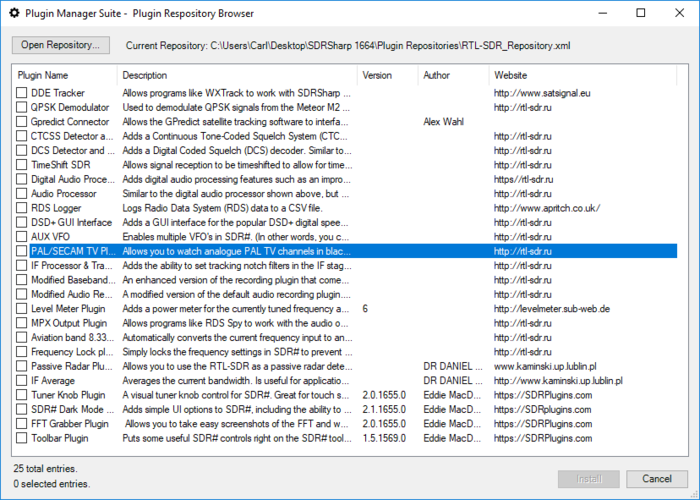700x500 pixels.
Task: Click the 'Enables multiple VFO's in SDR#' description
Action: pos(238,237)
